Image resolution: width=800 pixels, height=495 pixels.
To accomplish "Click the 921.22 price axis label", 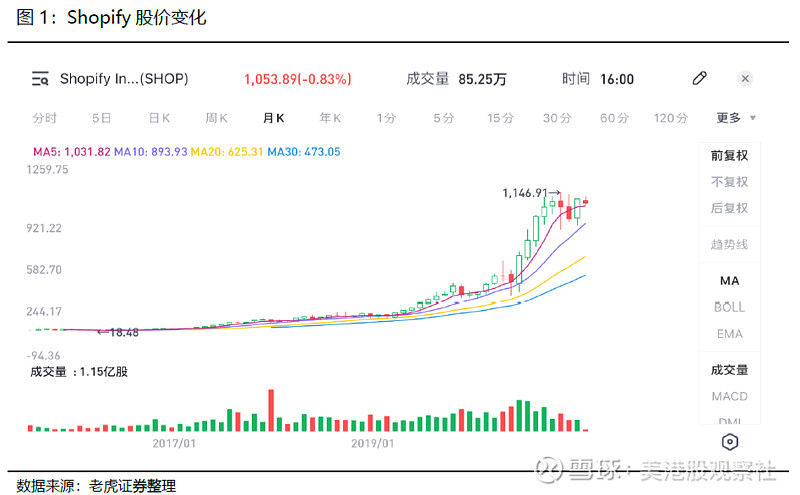I will coord(44,228).
